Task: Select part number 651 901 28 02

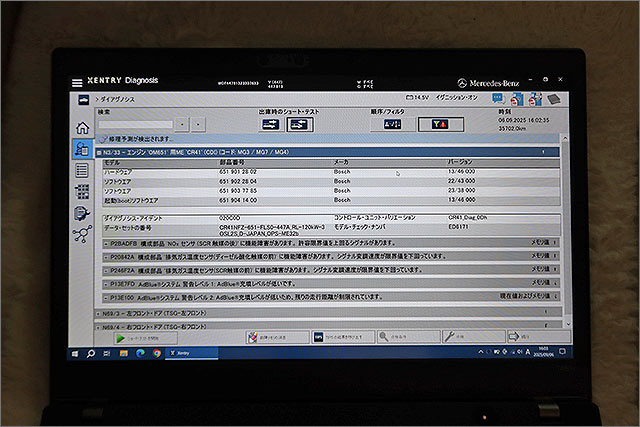Action: tap(238, 172)
